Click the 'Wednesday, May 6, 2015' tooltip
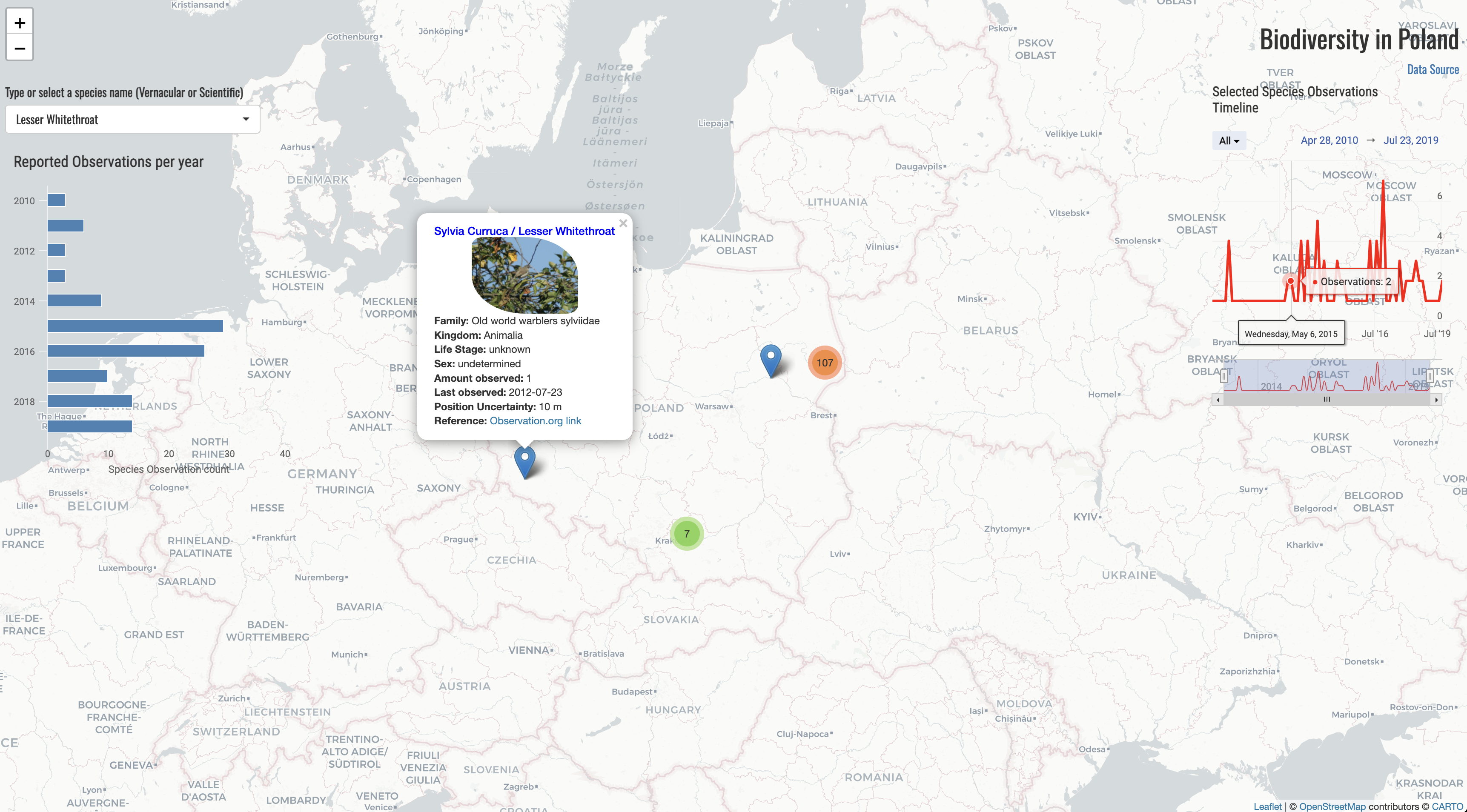Viewport: 1467px width, 812px height. (1291, 334)
